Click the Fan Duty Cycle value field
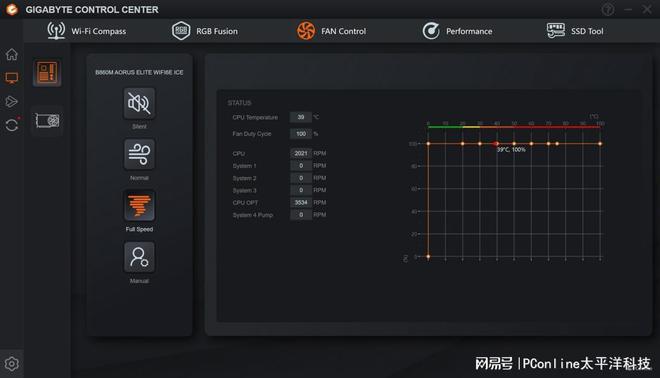The width and height of the screenshot is (660, 378). 301,134
